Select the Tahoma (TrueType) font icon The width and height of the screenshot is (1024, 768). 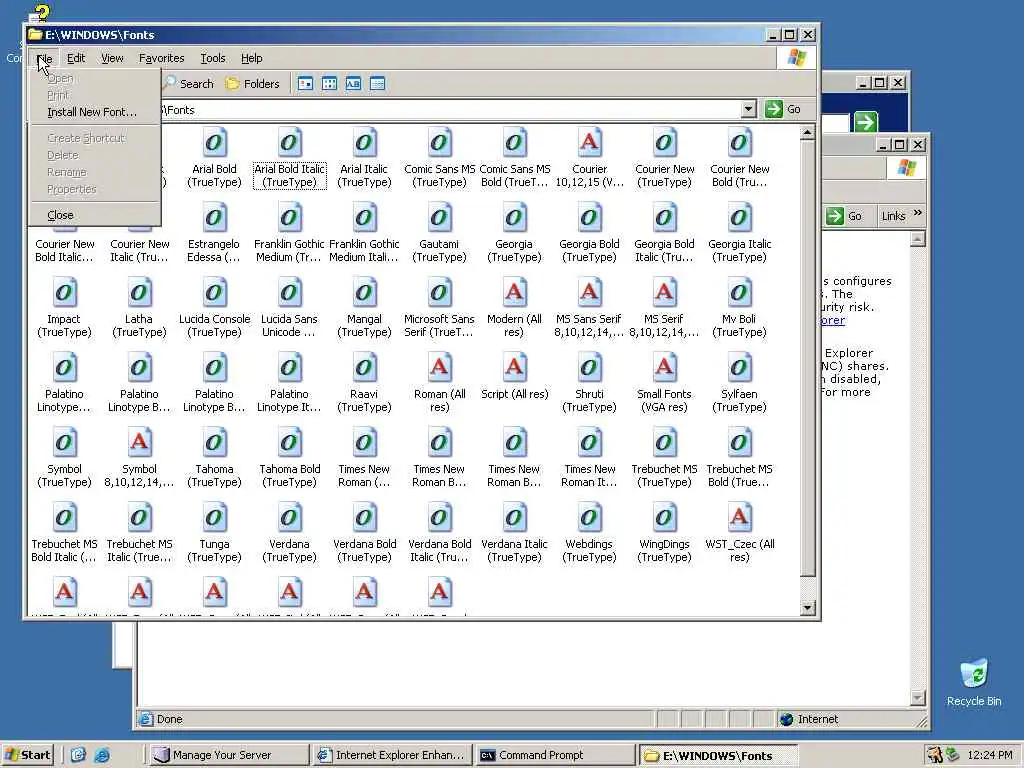(x=214, y=443)
